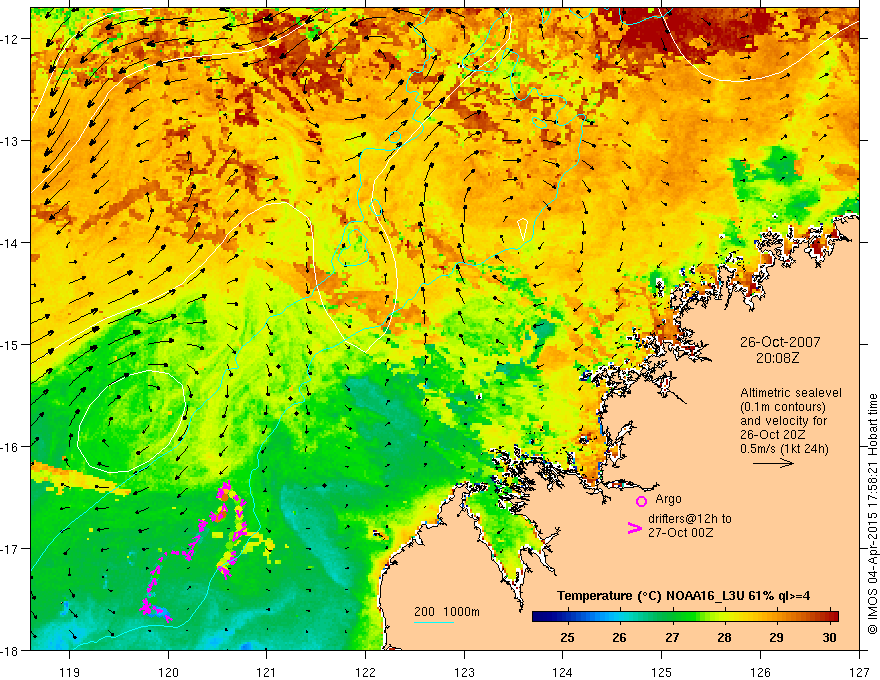Click longitude axis label 127
Screen dimensions: 880x680
(x=859, y=672)
